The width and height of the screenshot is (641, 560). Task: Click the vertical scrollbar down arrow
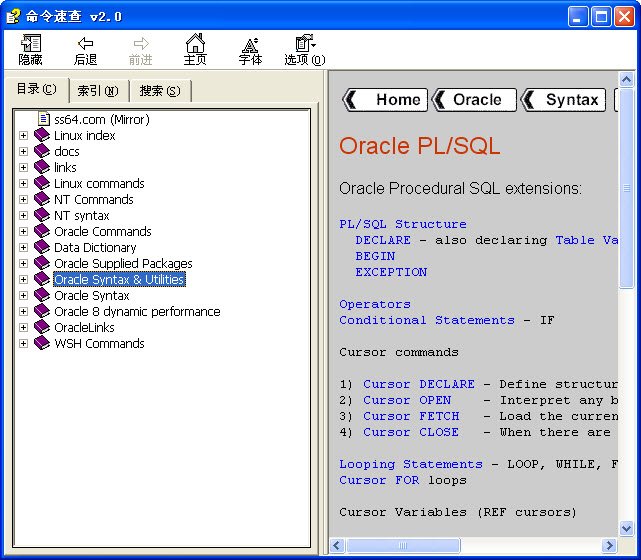pyautogui.click(x=627, y=529)
